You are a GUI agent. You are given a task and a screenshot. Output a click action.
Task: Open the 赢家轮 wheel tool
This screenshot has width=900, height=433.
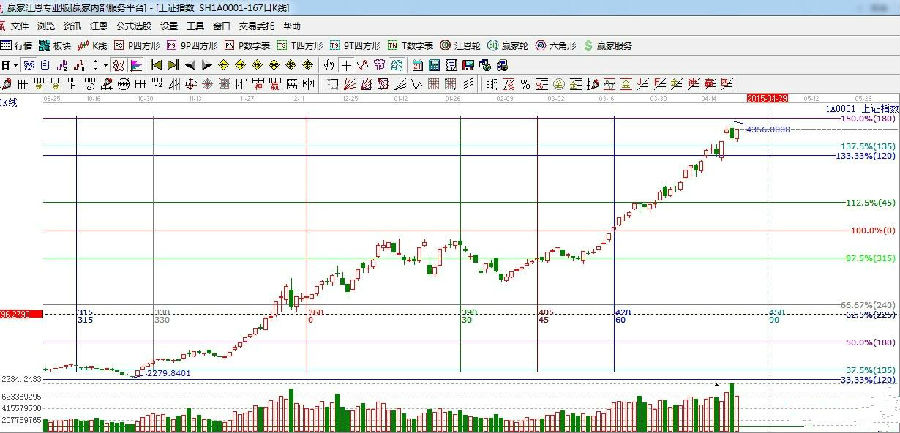point(508,46)
